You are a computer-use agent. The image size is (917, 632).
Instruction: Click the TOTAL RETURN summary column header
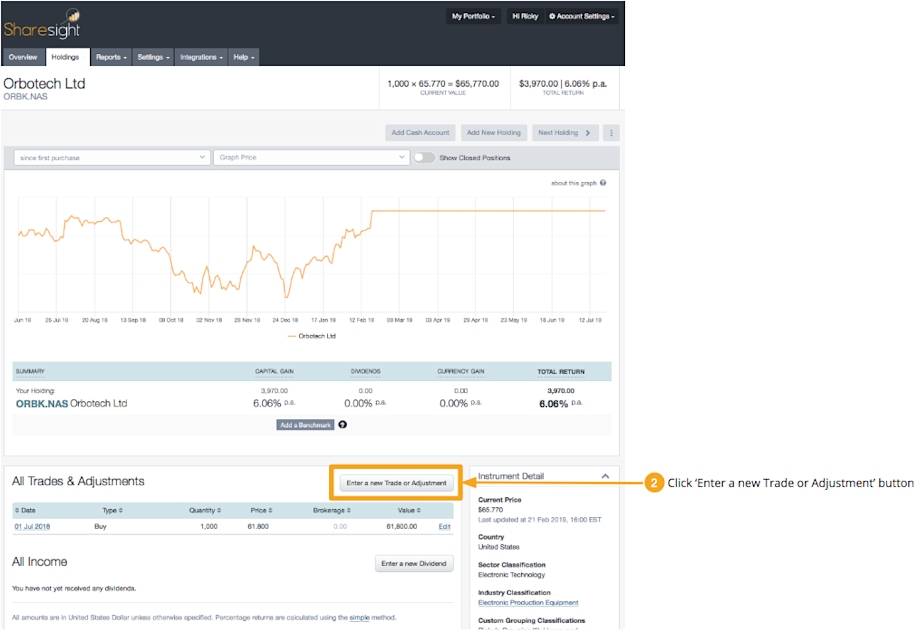click(561, 371)
